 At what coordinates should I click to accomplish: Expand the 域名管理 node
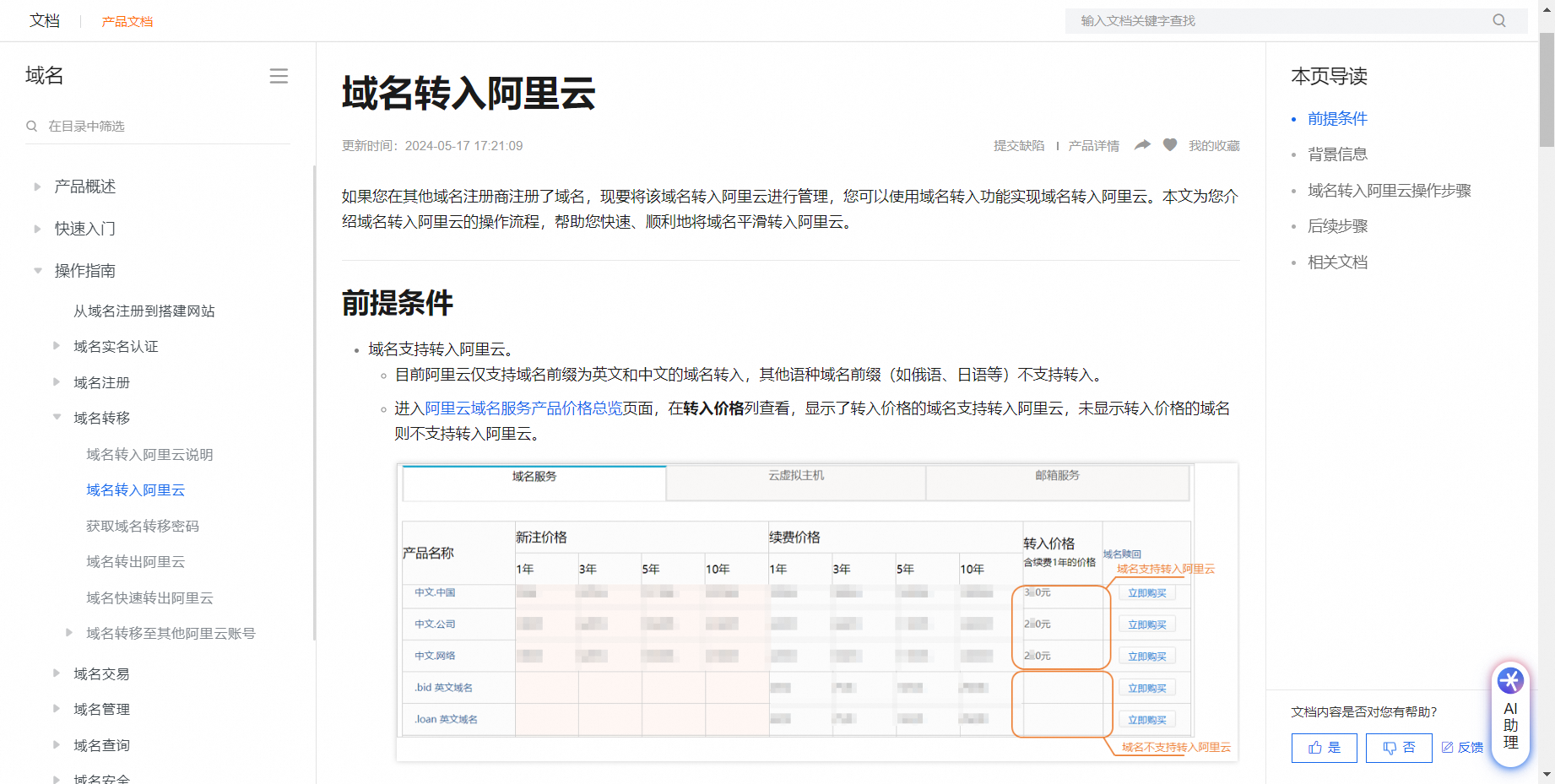(57, 709)
